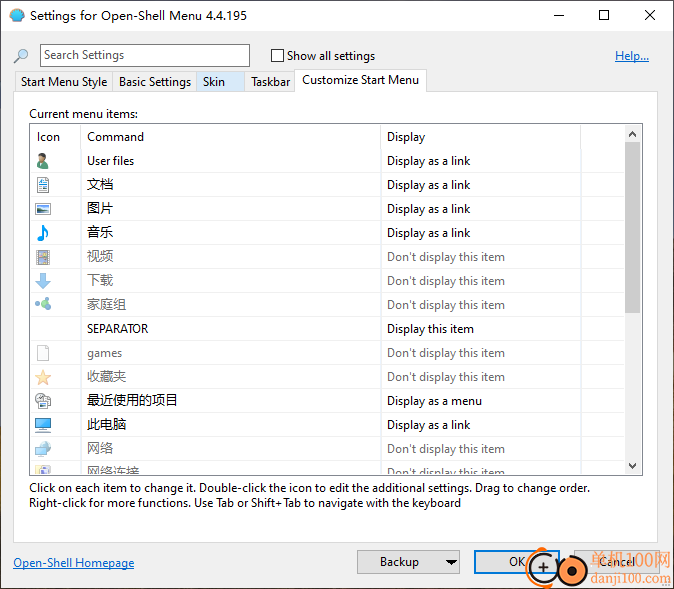Click the 文档 document icon
This screenshot has width=674, height=589.
[x=43, y=185]
